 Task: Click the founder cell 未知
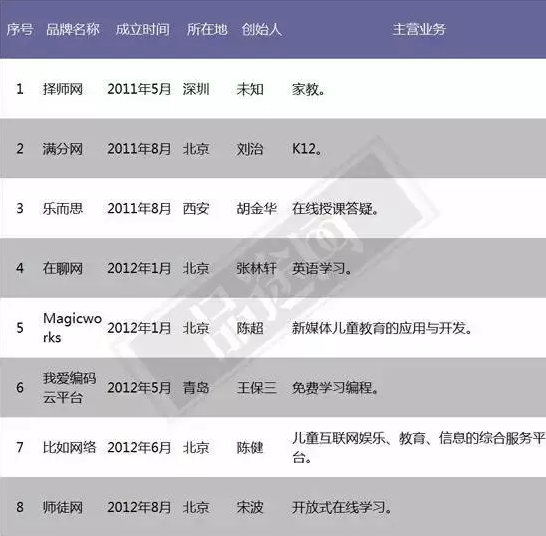tap(250, 89)
